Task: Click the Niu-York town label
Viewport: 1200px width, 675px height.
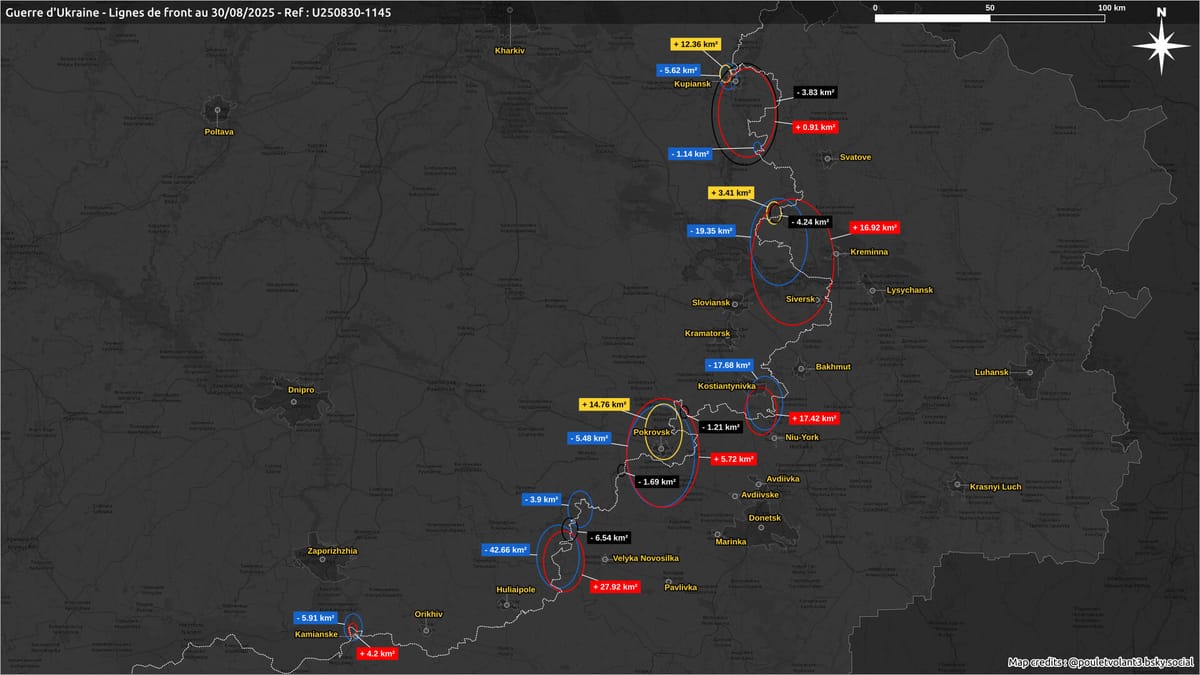Action: click(803, 437)
